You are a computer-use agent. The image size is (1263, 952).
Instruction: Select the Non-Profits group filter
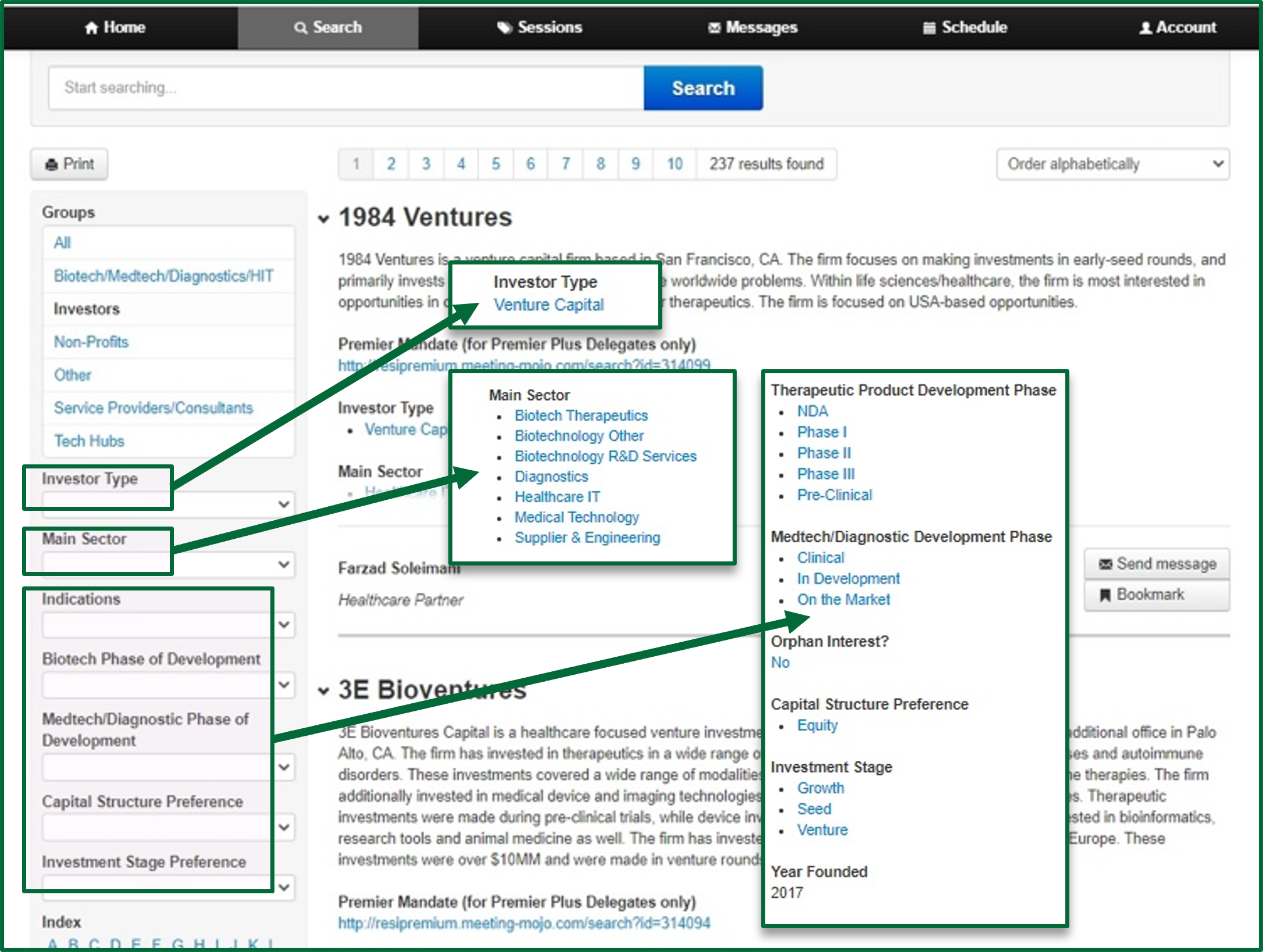point(91,342)
